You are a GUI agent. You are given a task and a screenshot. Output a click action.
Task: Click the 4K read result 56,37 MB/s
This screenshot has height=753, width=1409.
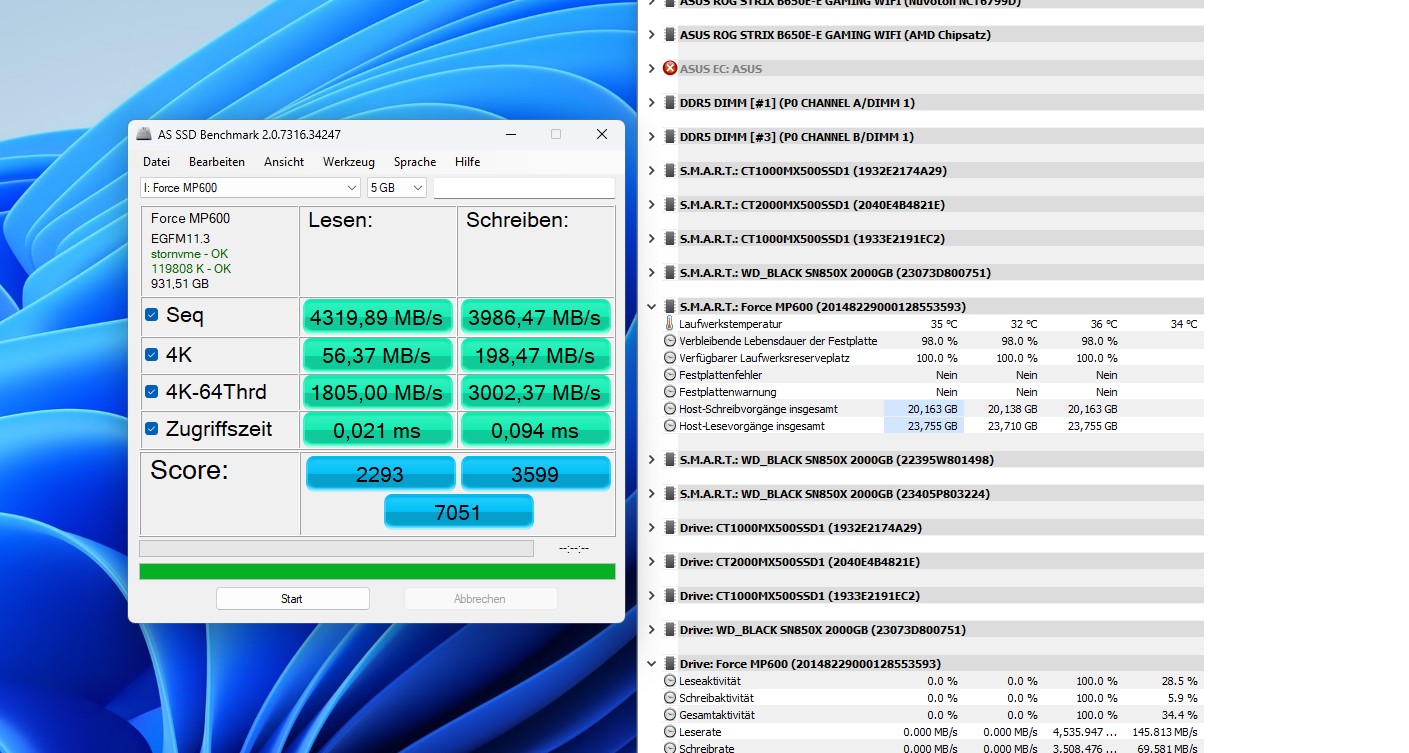click(x=377, y=355)
